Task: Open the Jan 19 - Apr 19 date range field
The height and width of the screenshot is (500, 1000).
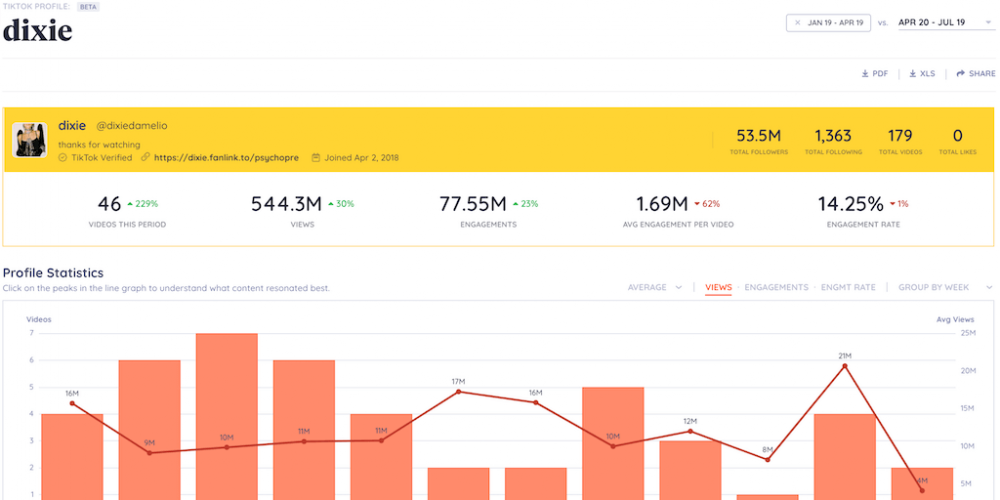Action: [828, 22]
